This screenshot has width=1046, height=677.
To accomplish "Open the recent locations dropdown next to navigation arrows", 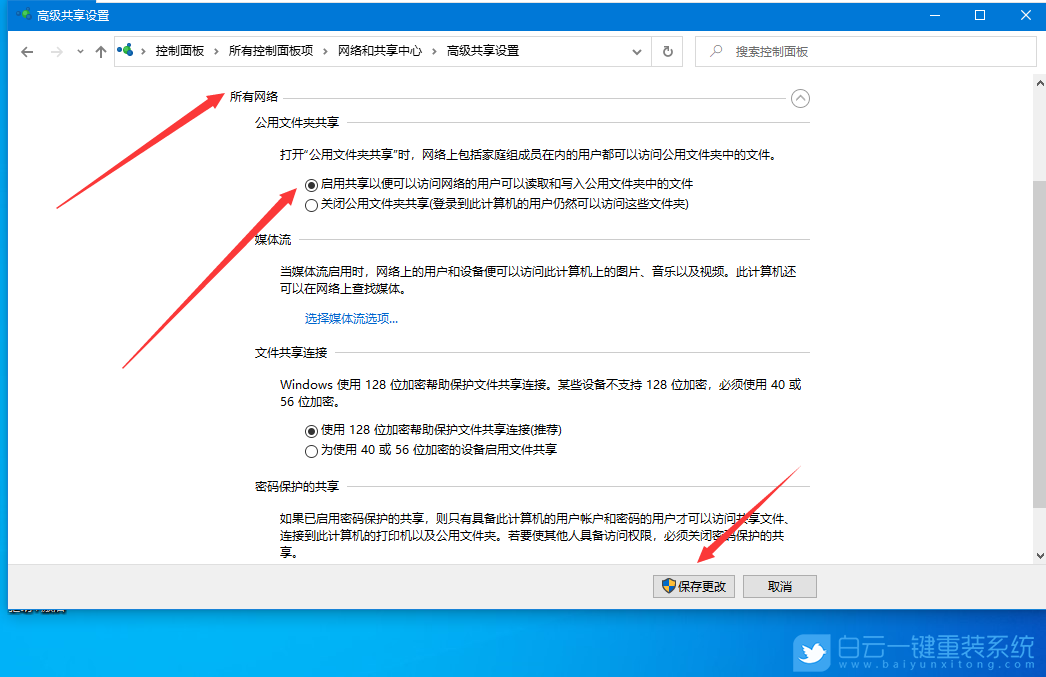I will pyautogui.click(x=78, y=50).
